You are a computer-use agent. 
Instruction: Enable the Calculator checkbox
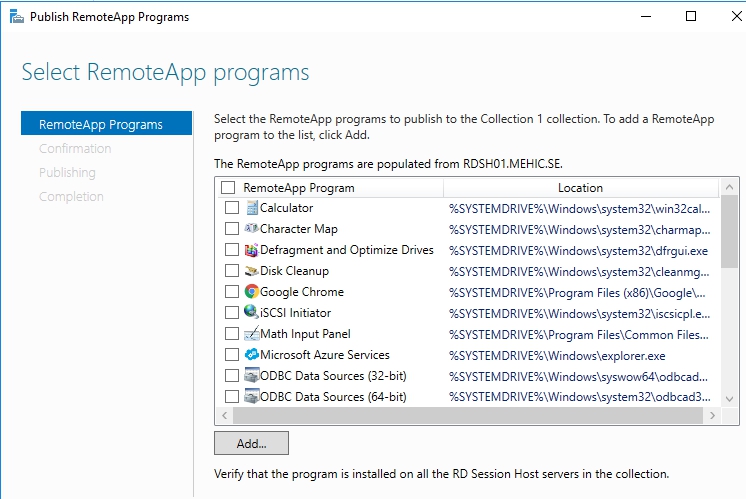(232, 208)
